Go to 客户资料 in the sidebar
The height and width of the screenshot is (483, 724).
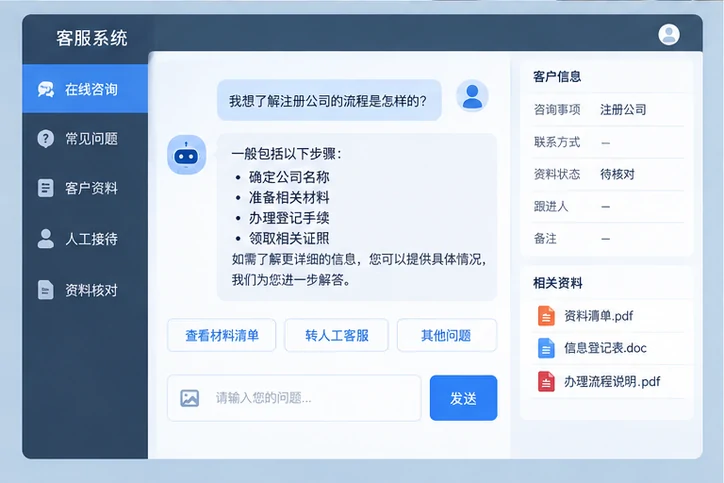[85, 188]
